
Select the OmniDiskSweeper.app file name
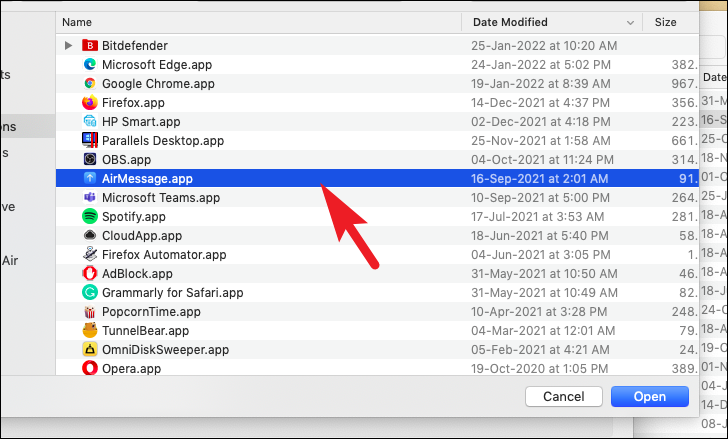pos(165,350)
